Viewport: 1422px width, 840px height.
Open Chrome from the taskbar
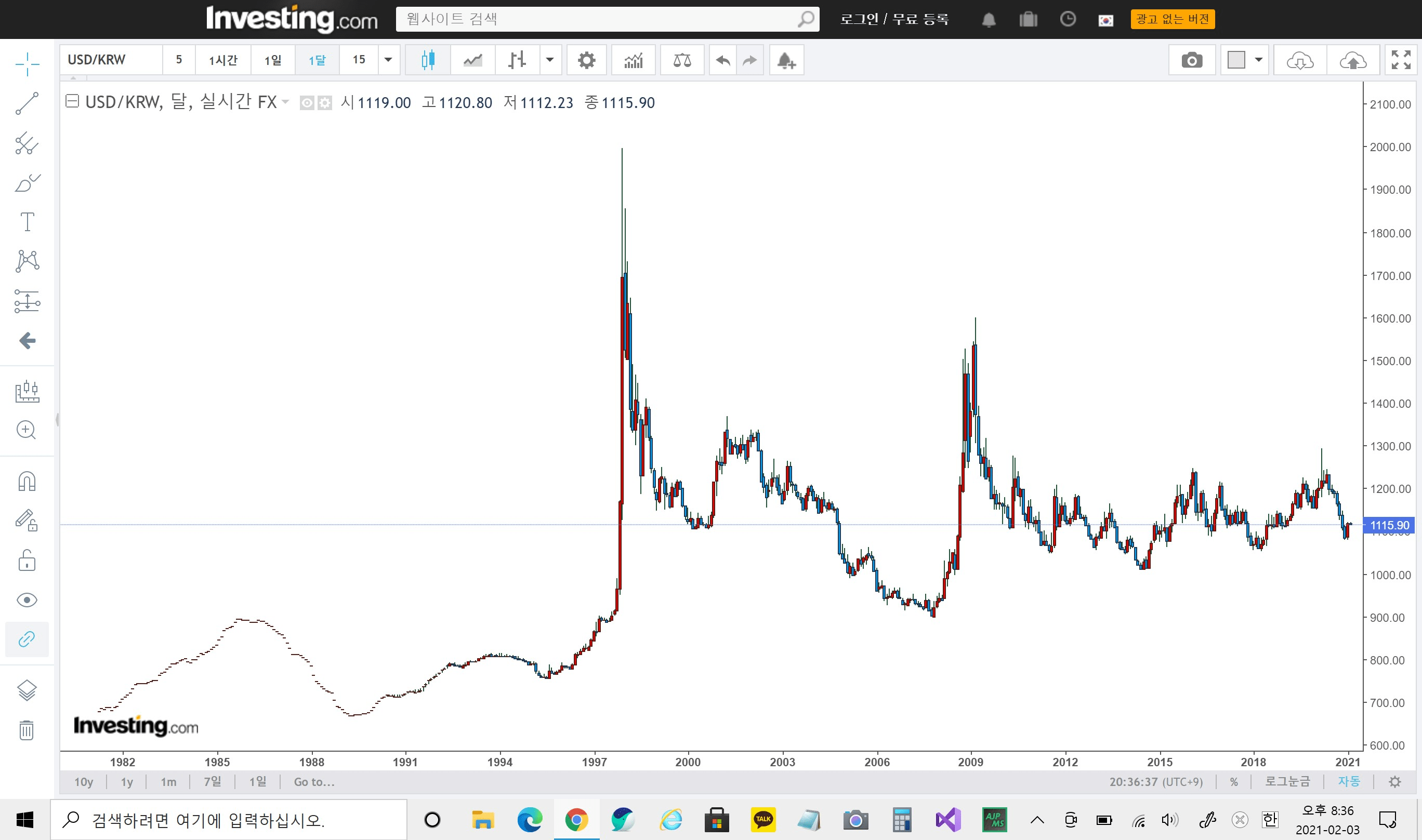(576, 820)
